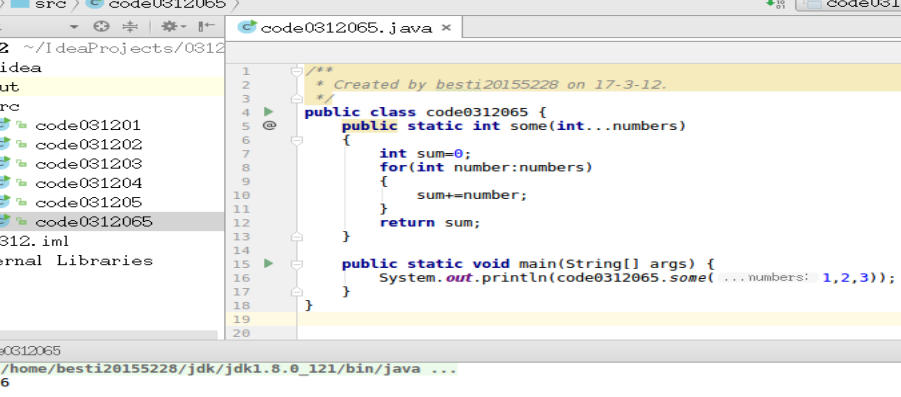Click the class icon beside code031203

5,163
